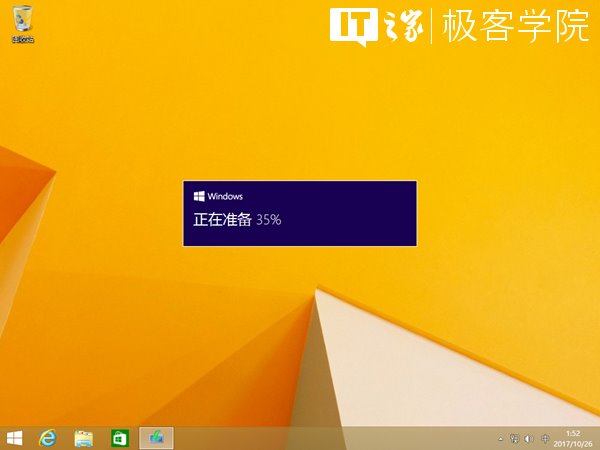600x450 pixels.
Task: Open the volume speaker tray icon
Action: (x=529, y=439)
